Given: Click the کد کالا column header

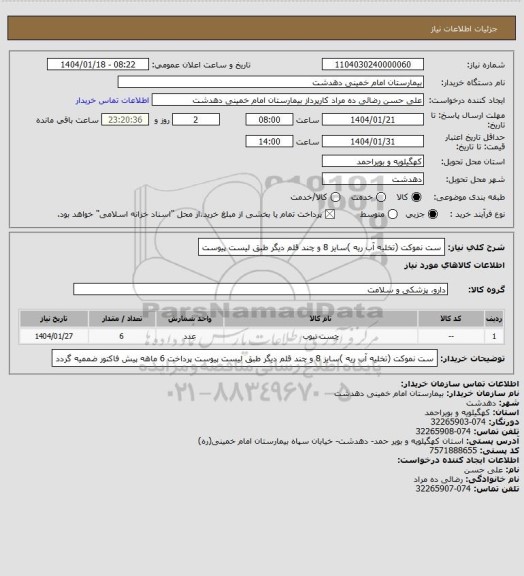Looking at the screenshot, I should pos(451,318).
